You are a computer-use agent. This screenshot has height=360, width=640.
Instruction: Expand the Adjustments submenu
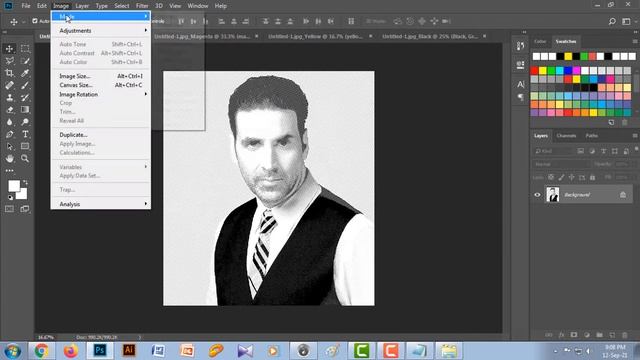[x=100, y=31]
